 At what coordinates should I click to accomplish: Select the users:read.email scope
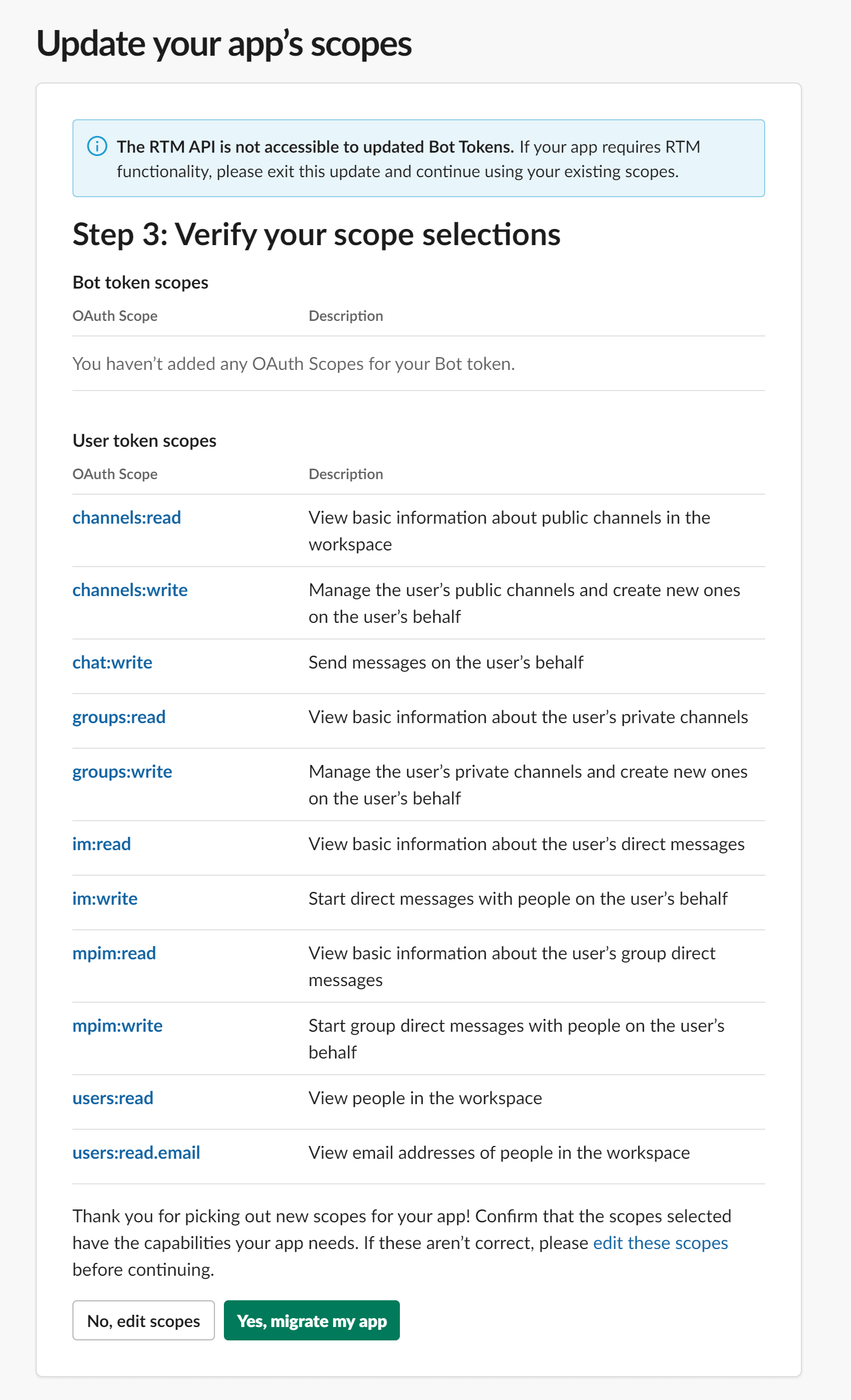point(136,1152)
